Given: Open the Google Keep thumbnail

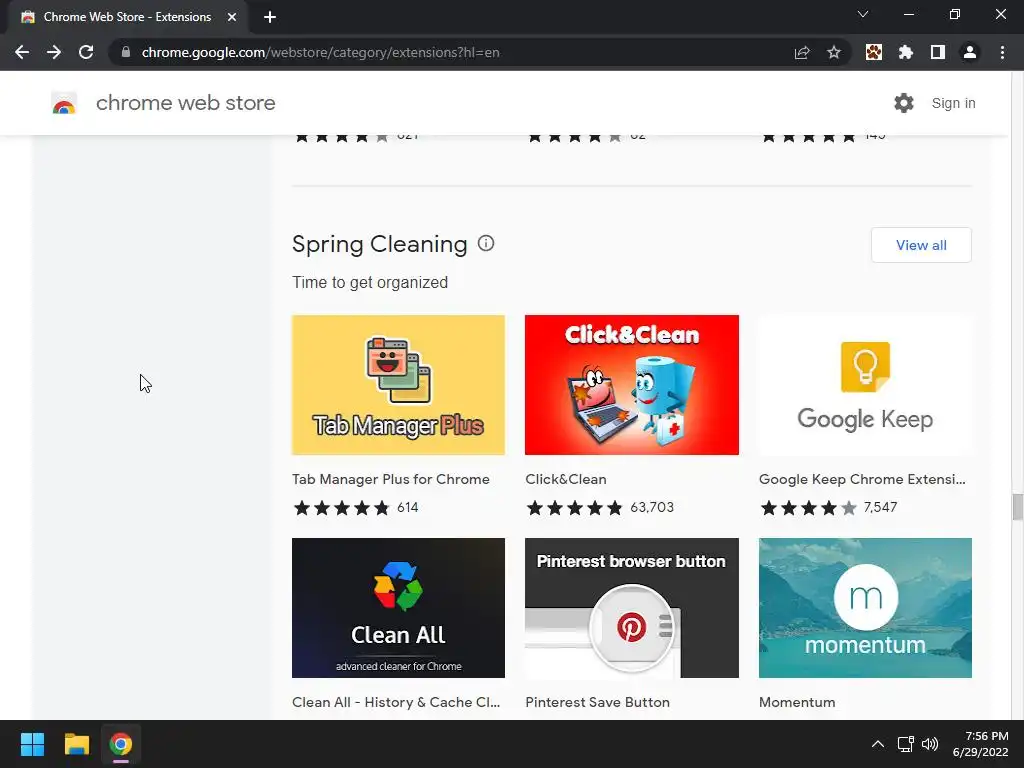Looking at the screenshot, I should tap(865, 385).
